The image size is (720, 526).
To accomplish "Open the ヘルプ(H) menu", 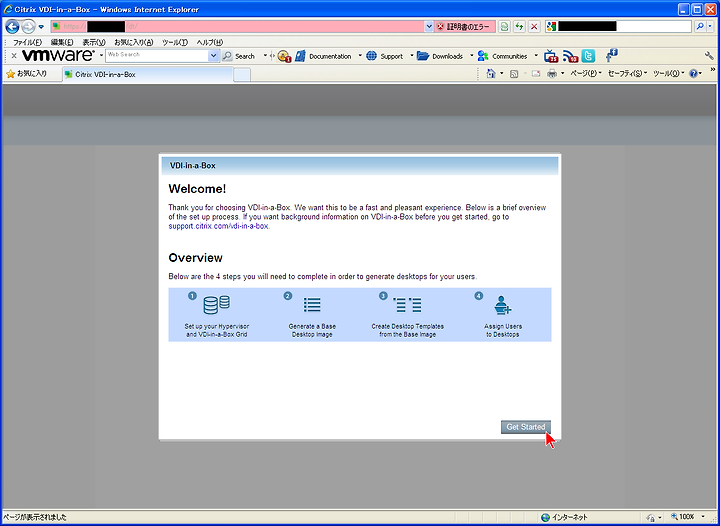I will [x=210, y=42].
